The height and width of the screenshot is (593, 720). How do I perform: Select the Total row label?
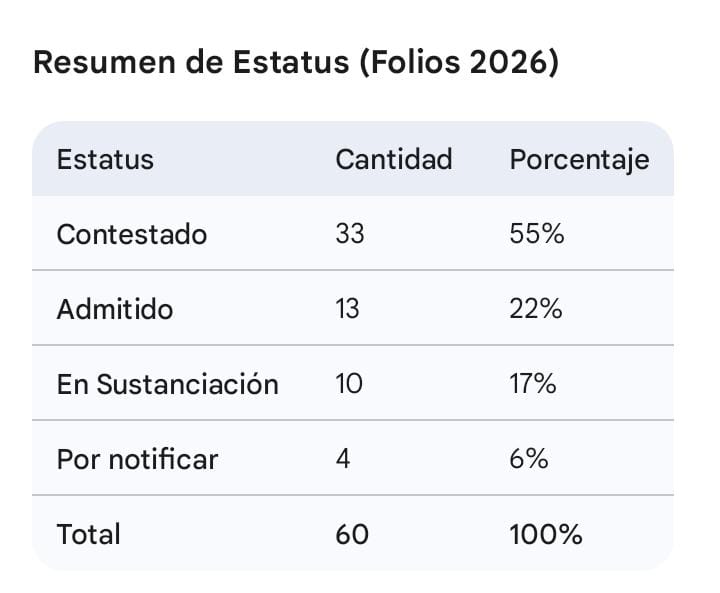pos(88,534)
